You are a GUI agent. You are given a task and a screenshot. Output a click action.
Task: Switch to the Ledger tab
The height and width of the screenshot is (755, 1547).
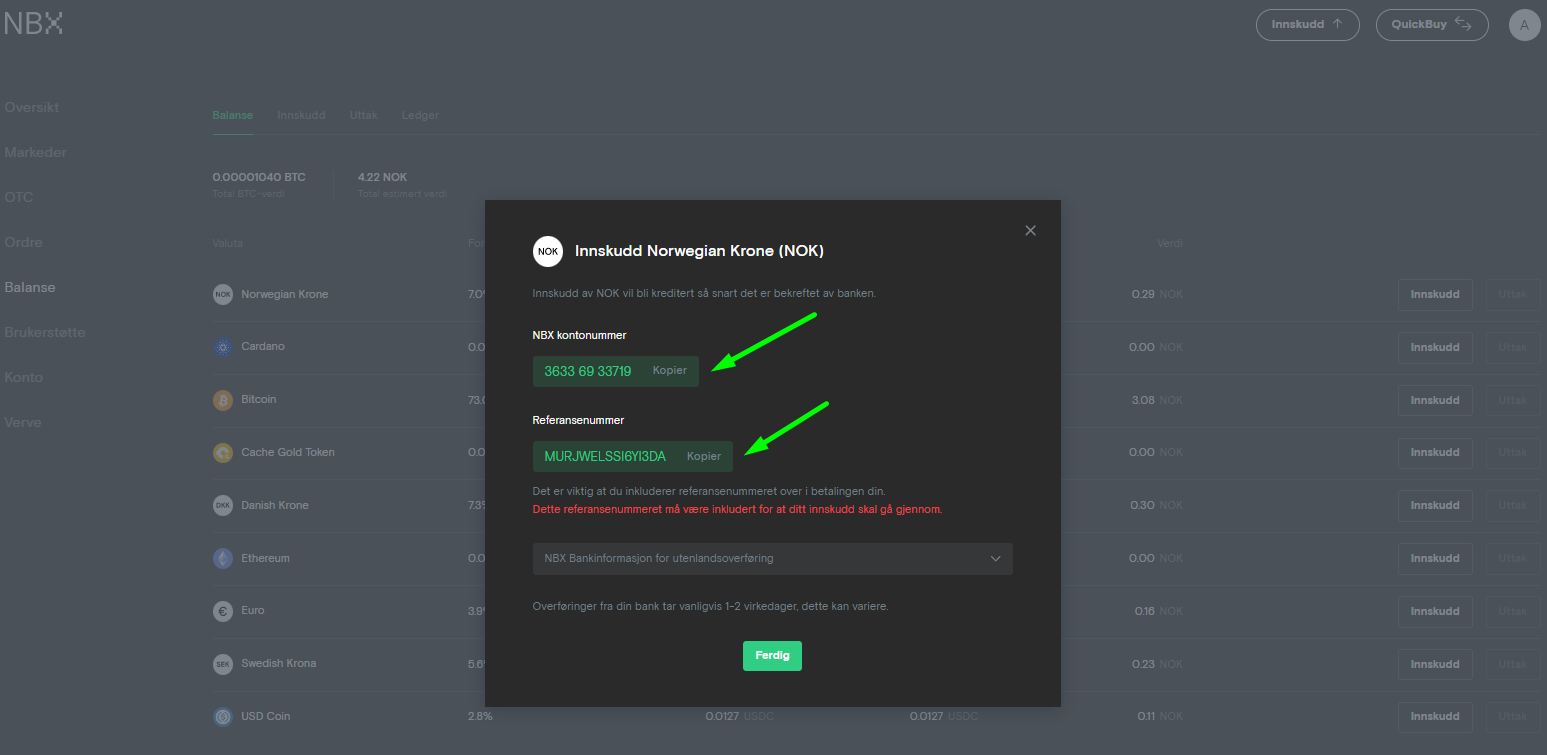[420, 115]
